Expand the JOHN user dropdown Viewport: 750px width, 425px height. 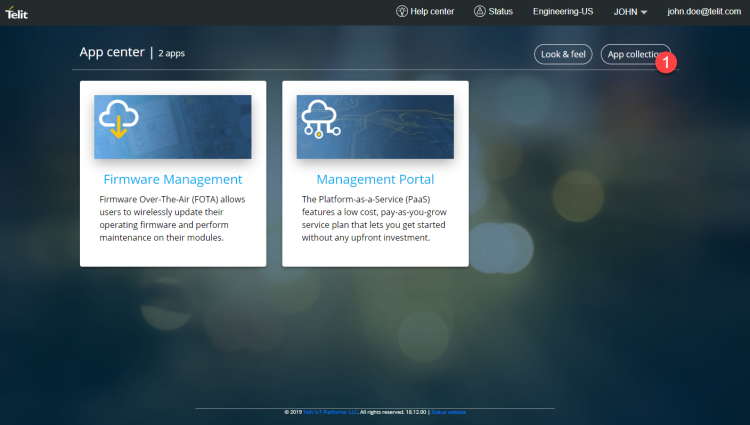[x=630, y=12]
